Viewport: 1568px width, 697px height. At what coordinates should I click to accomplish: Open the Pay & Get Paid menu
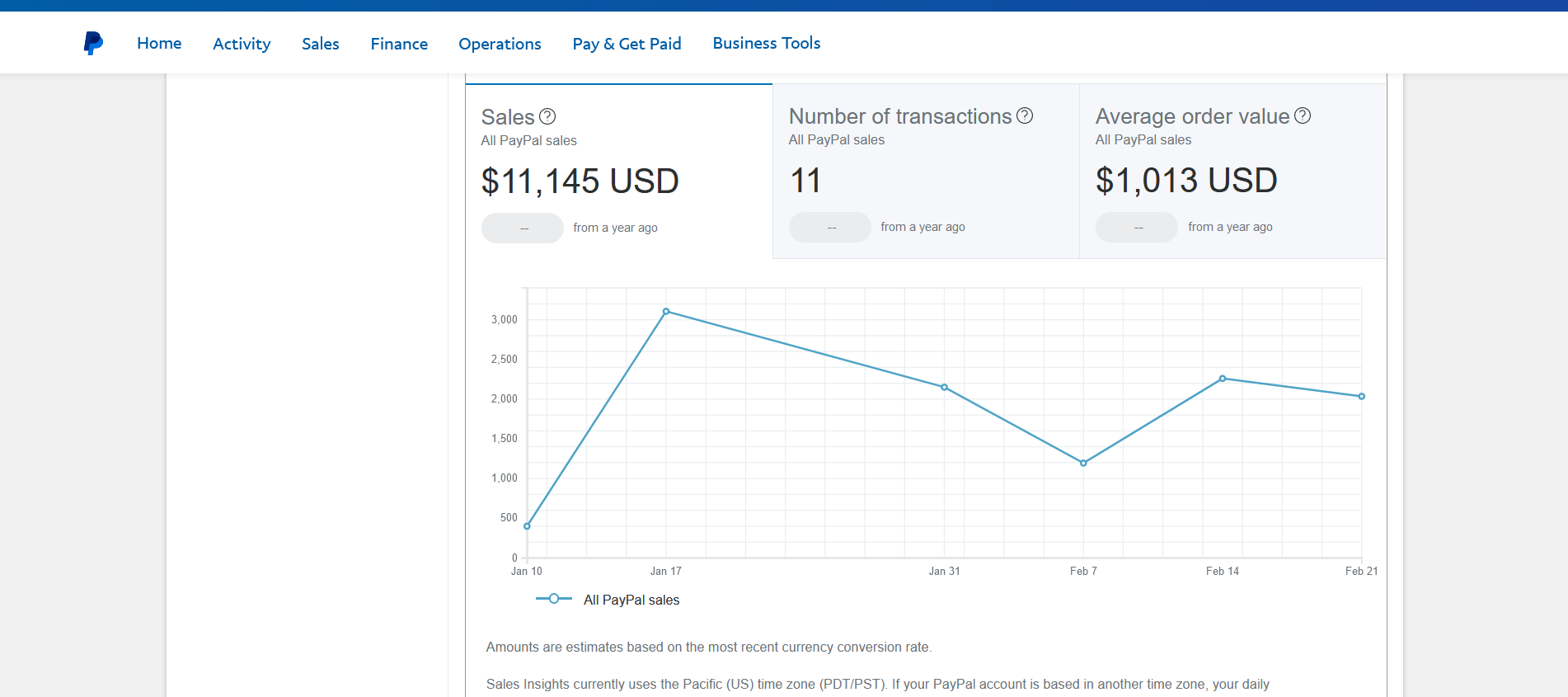pyautogui.click(x=627, y=44)
